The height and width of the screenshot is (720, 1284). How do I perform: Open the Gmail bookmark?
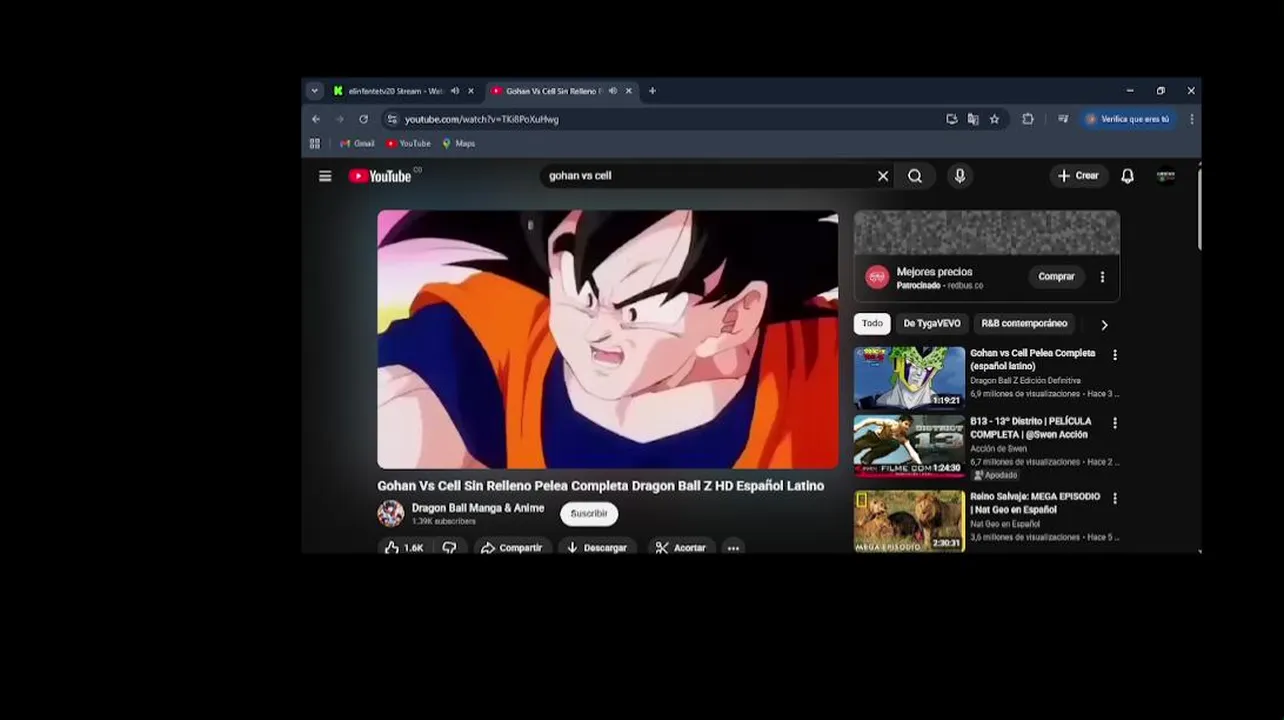357,144
